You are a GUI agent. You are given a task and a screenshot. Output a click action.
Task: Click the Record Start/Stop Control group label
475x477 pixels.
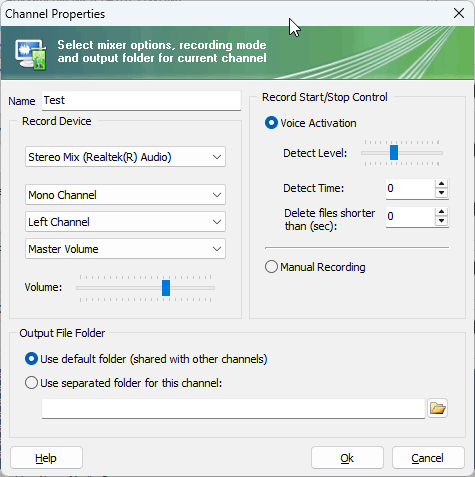click(x=325, y=97)
